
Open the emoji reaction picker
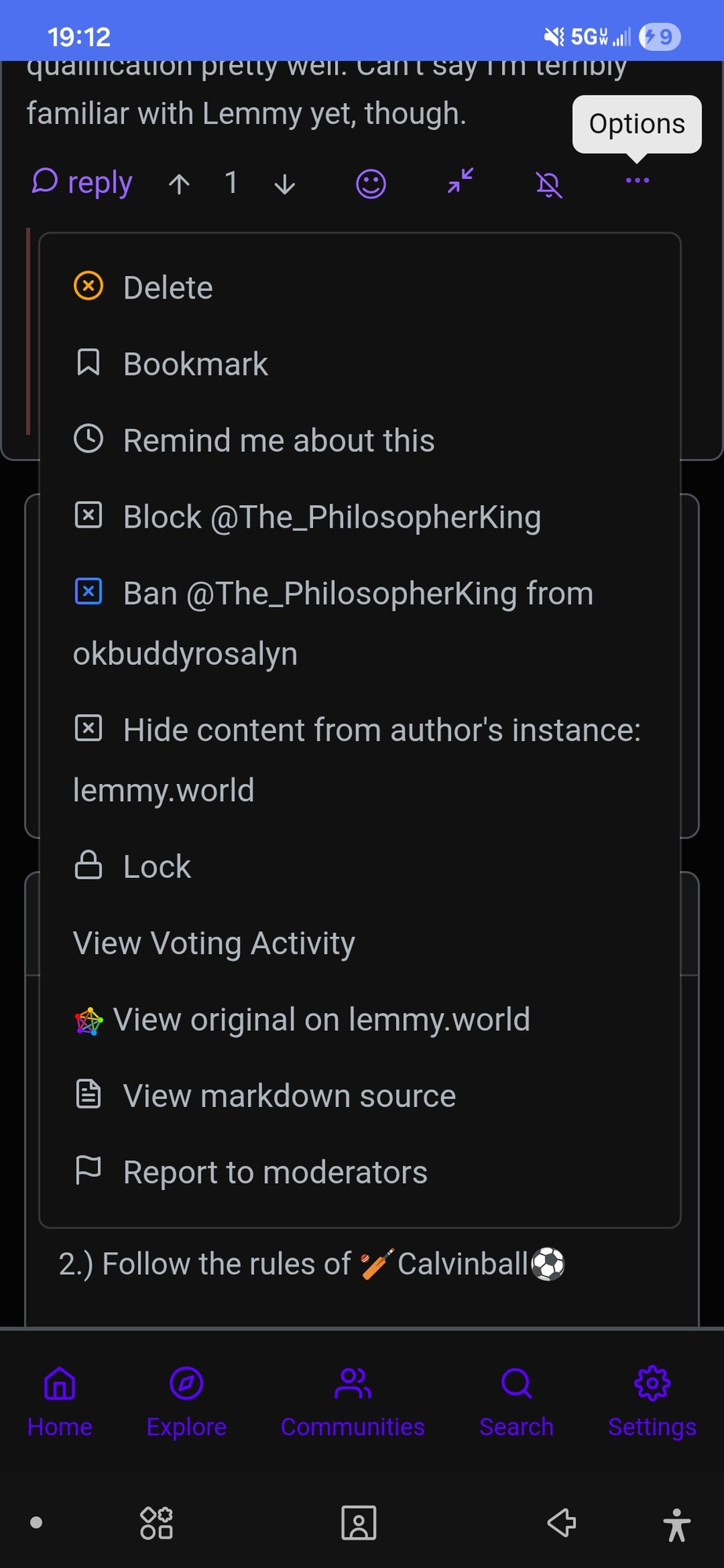tap(371, 184)
